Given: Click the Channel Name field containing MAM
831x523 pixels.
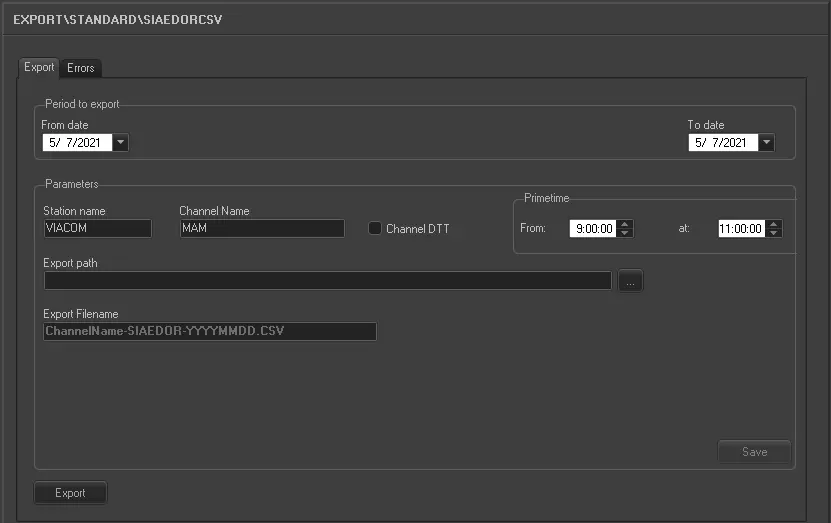Looking at the screenshot, I should point(261,228).
